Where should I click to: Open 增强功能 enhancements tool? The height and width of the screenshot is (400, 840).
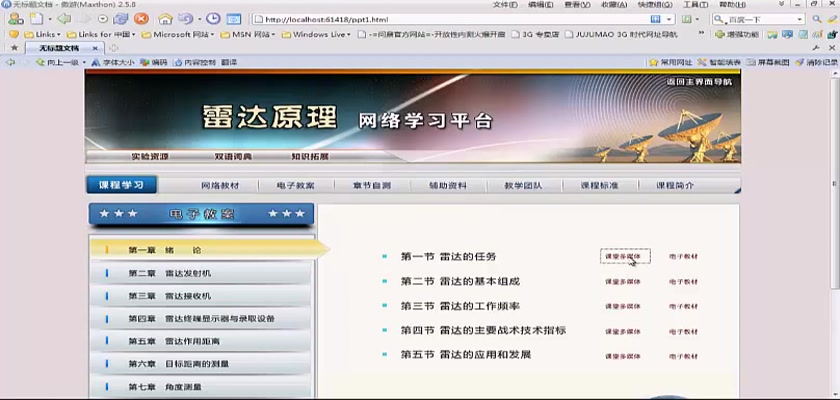click(737, 34)
